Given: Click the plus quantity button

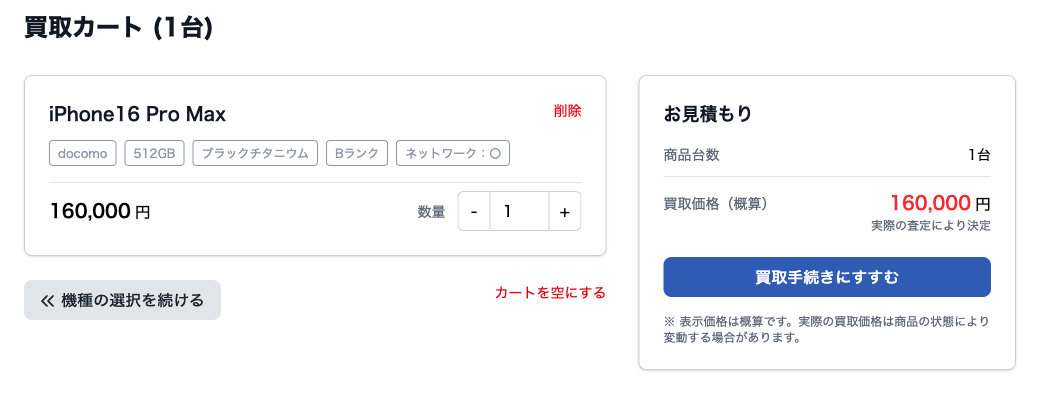Looking at the screenshot, I should point(564,212).
